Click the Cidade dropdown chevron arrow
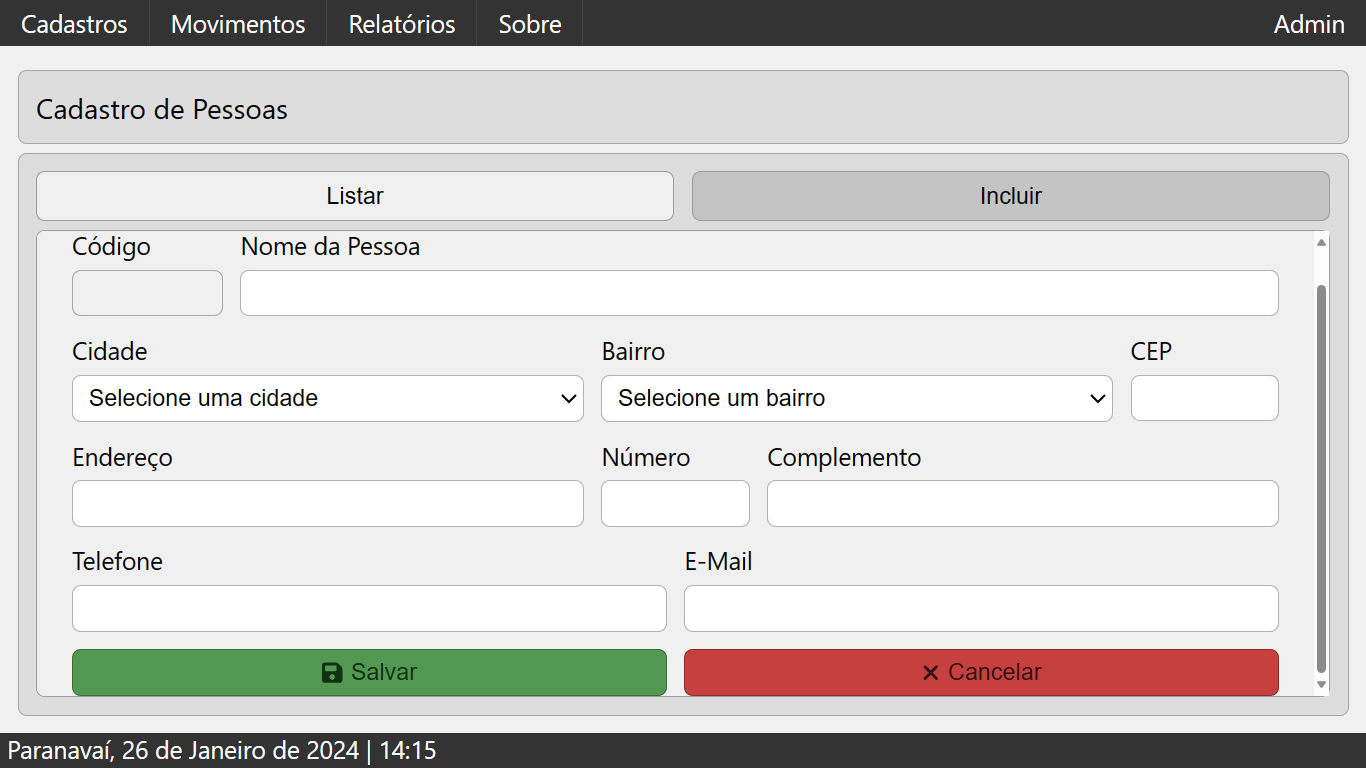1366x768 pixels. pyautogui.click(x=569, y=398)
